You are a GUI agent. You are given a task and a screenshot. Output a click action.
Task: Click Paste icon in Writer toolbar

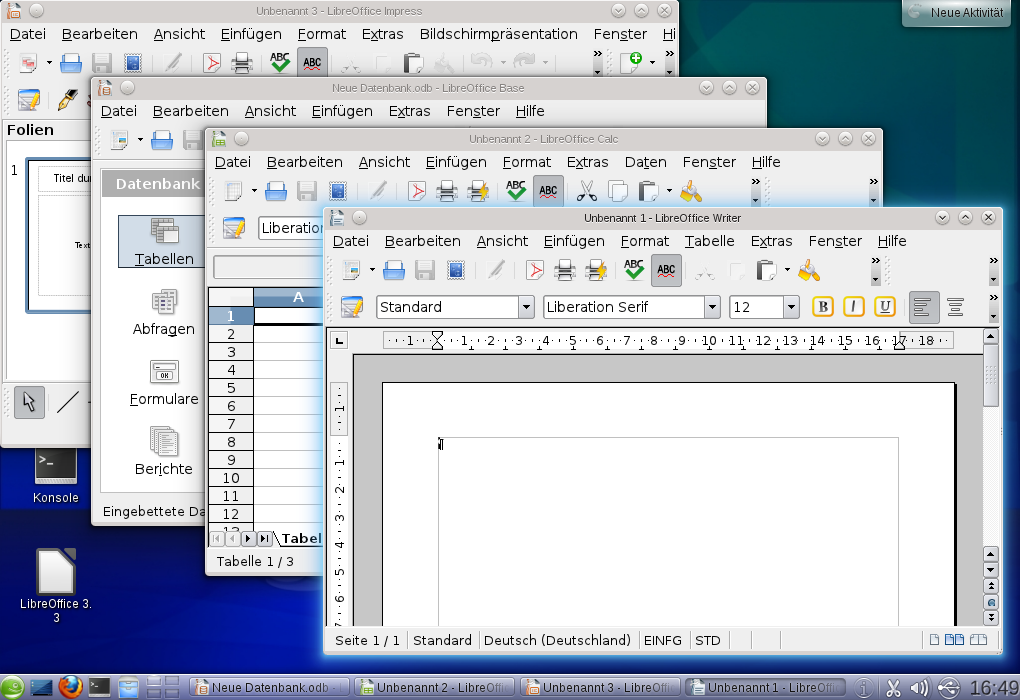point(766,271)
